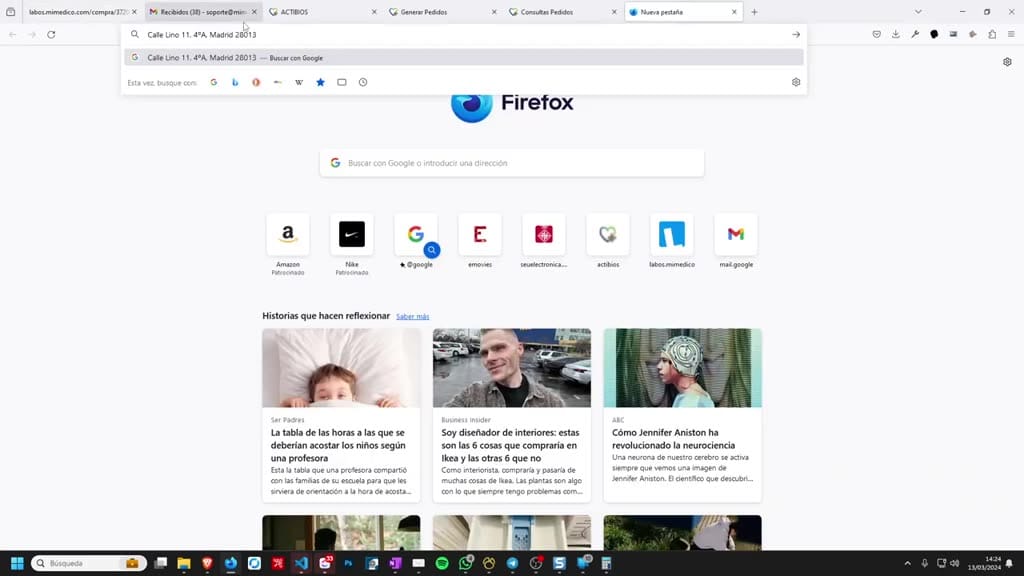The image size is (1024, 576).
Task: Switch to the Generar Pedidos tab
Action: tap(443, 12)
